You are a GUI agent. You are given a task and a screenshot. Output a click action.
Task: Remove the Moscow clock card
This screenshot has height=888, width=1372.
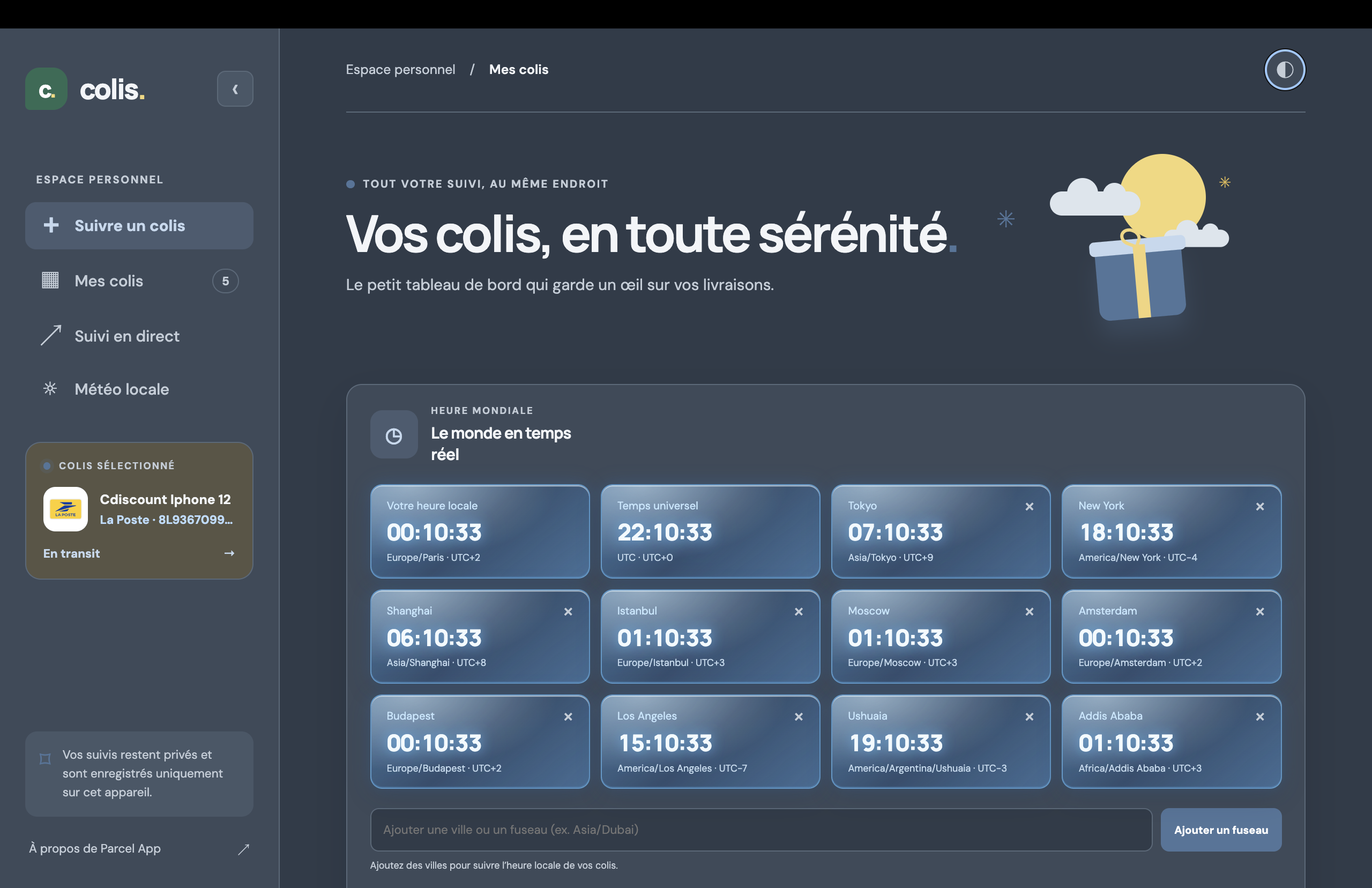point(1029,611)
